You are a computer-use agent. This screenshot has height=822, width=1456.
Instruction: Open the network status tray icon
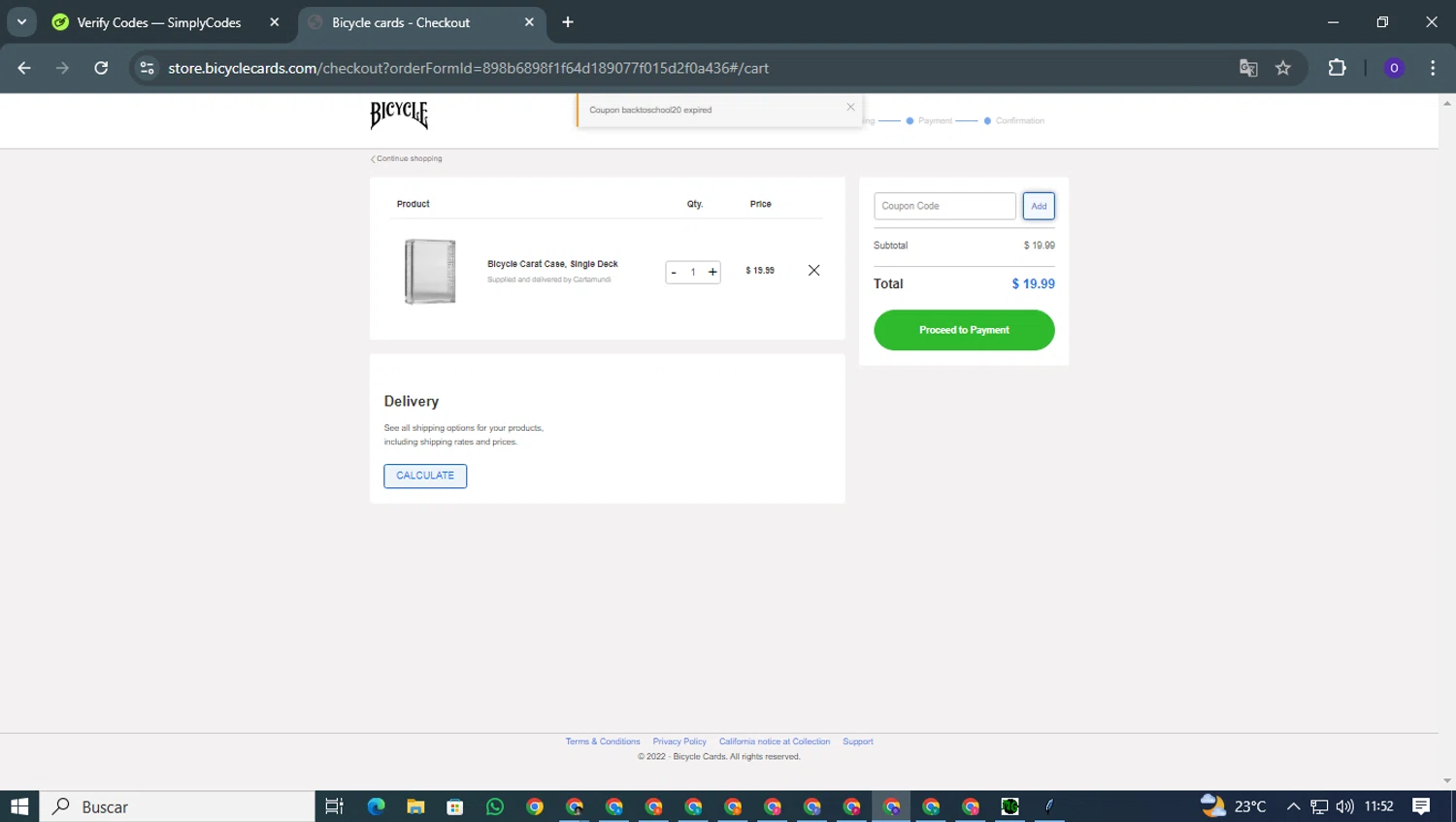pyautogui.click(x=1319, y=806)
